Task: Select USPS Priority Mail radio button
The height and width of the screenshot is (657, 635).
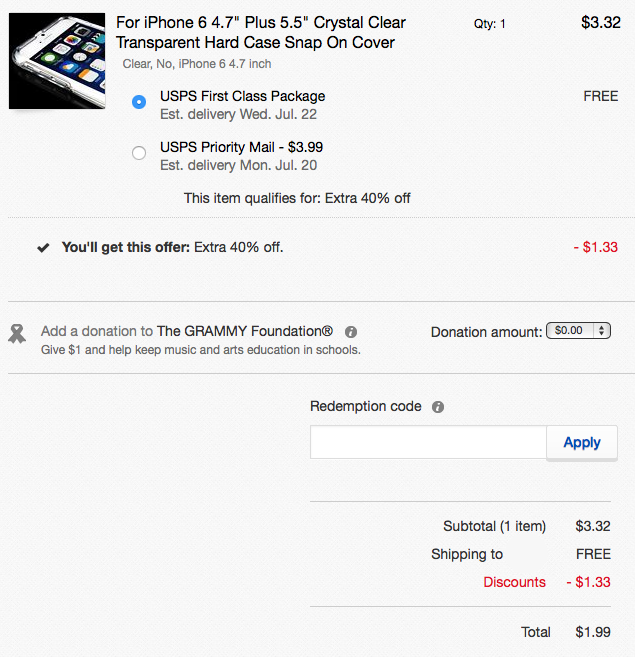Action: (139, 153)
